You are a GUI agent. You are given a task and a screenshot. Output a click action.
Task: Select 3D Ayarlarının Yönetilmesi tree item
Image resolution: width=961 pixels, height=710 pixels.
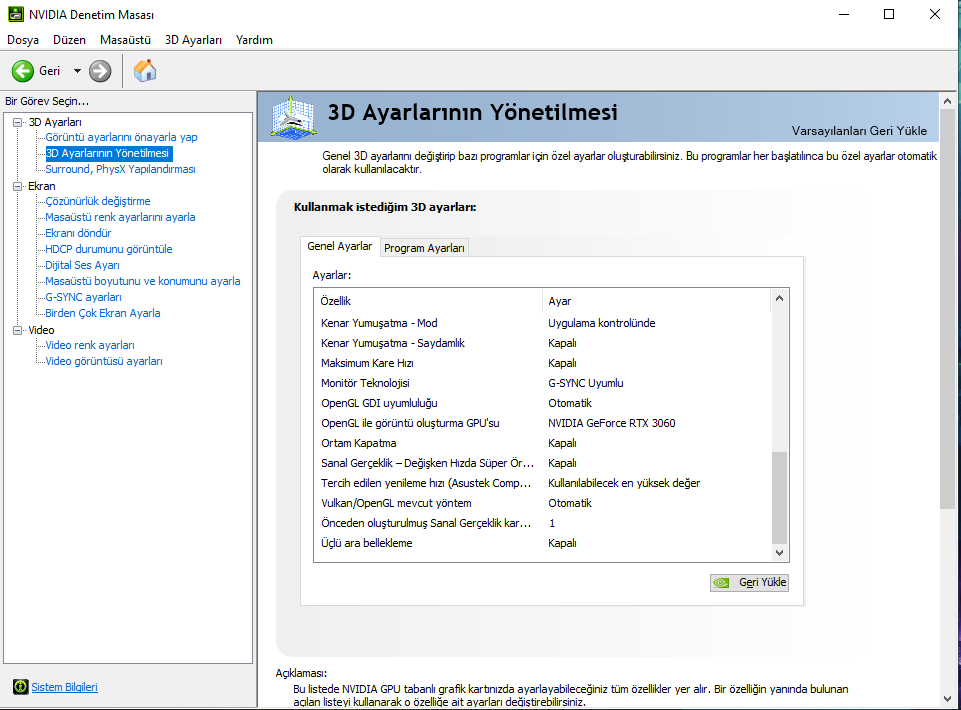pyautogui.click(x=109, y=153)
